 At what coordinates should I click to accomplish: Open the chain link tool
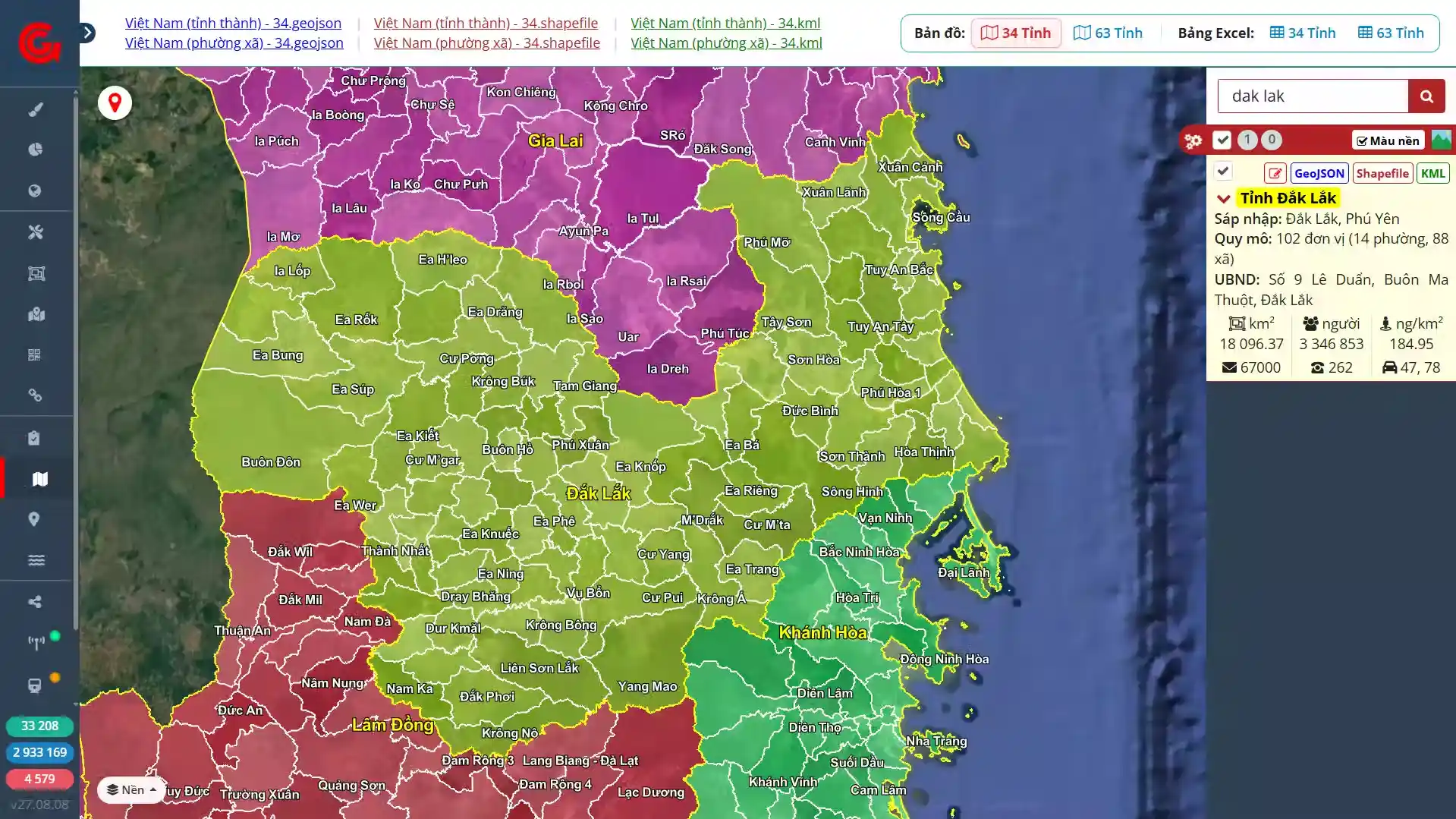35,395
